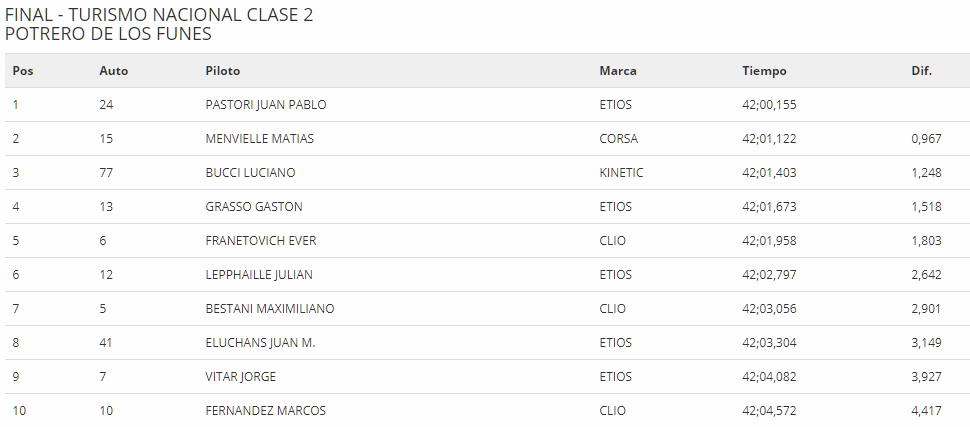Viewport: 970px width, 427px height.
Task: Click the name BUCCI LUCIANO
Action: pos(250,173)
